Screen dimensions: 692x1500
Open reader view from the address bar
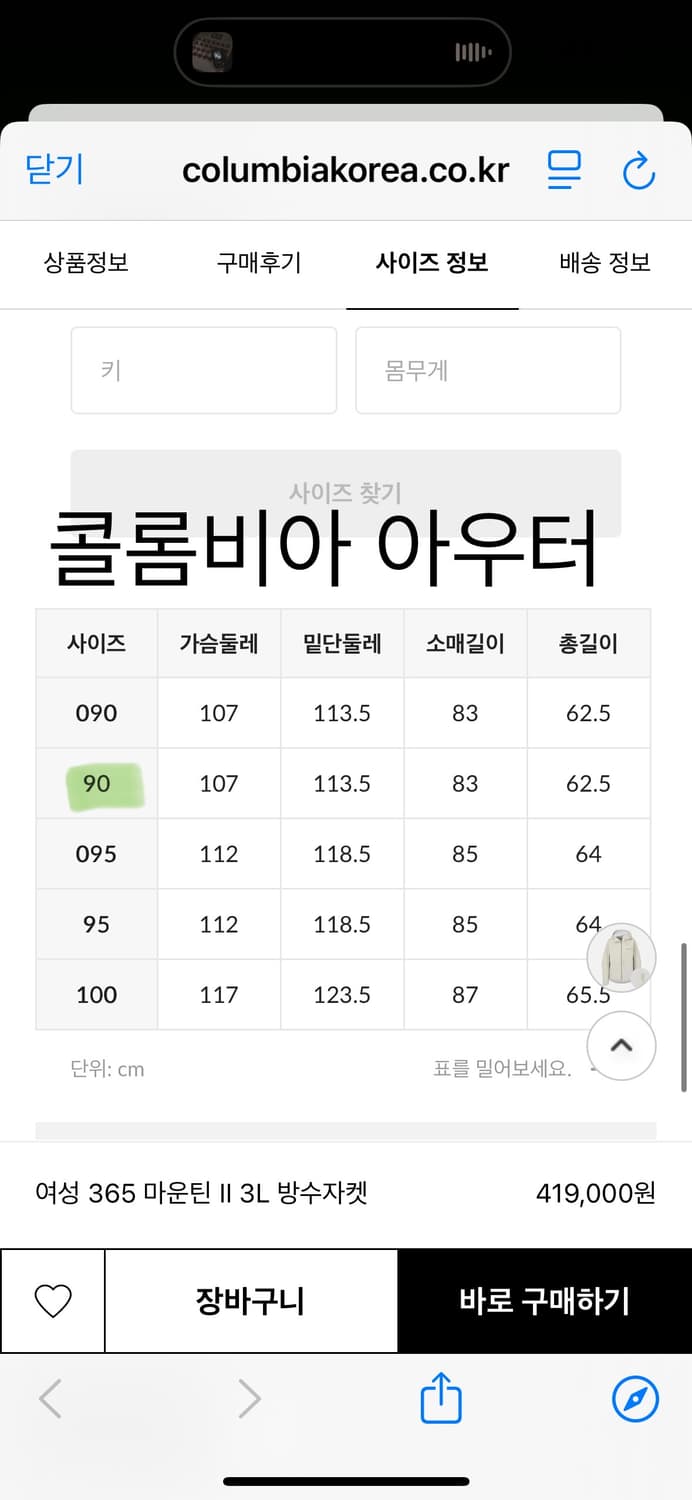(x=563, y=170)
